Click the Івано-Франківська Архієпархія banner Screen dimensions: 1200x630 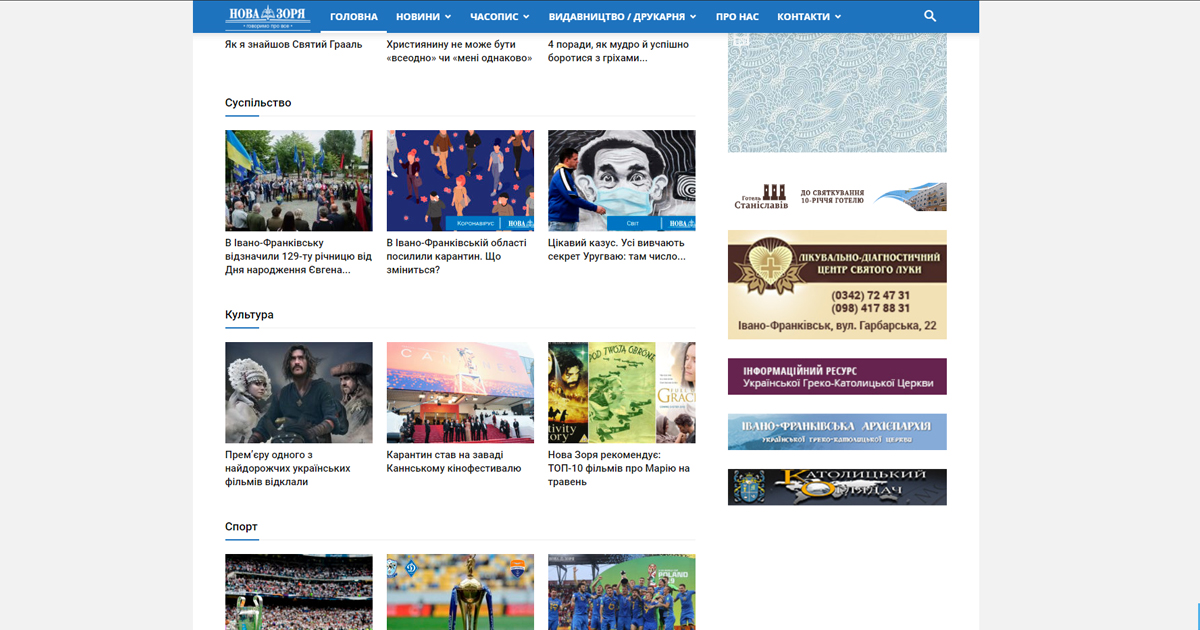(837, 432)
